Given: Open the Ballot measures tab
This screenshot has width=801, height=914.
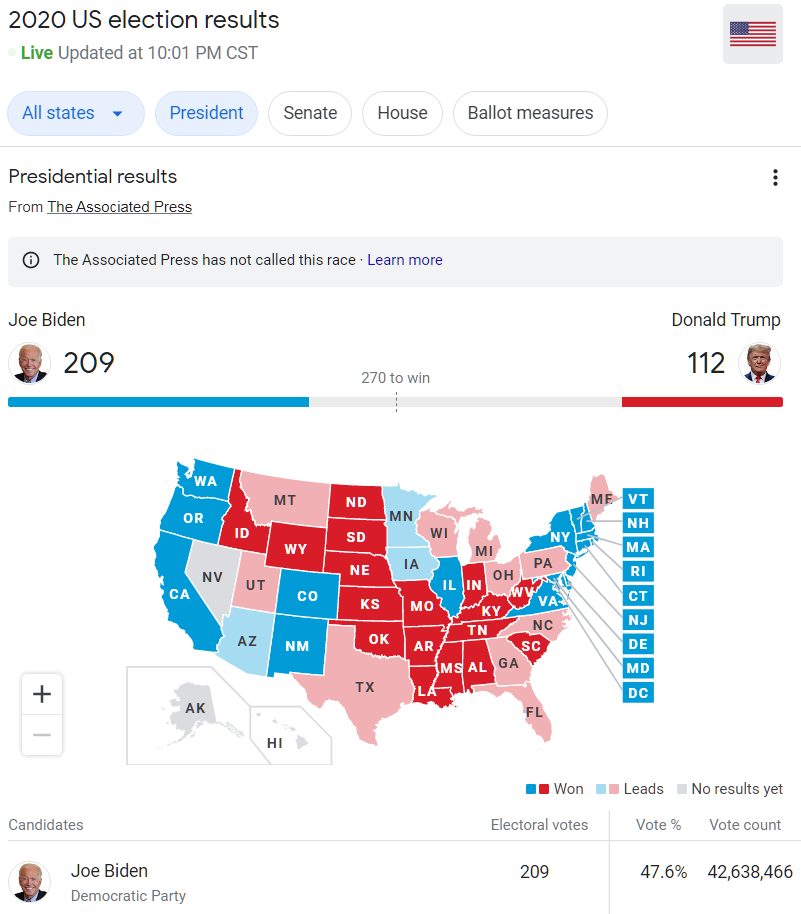Looking at the screenshot, I should (x=531, y=113).
